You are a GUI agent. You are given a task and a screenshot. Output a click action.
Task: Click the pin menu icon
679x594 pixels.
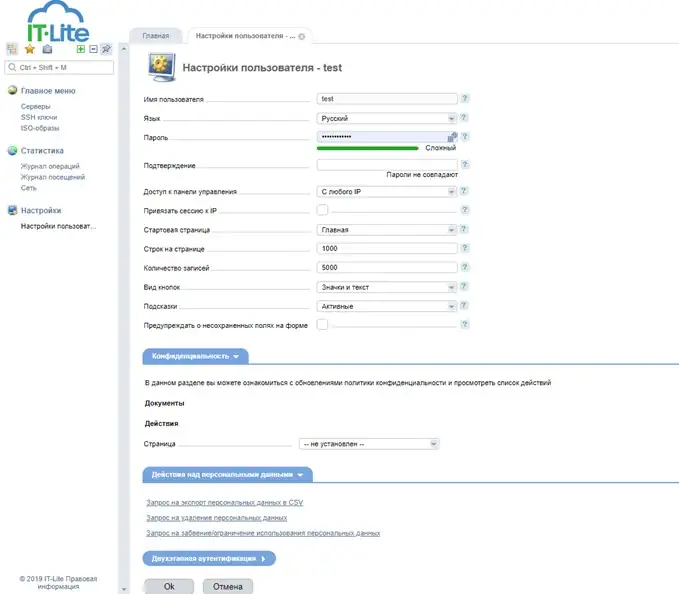pyautogui.click(x=106, y=48)
